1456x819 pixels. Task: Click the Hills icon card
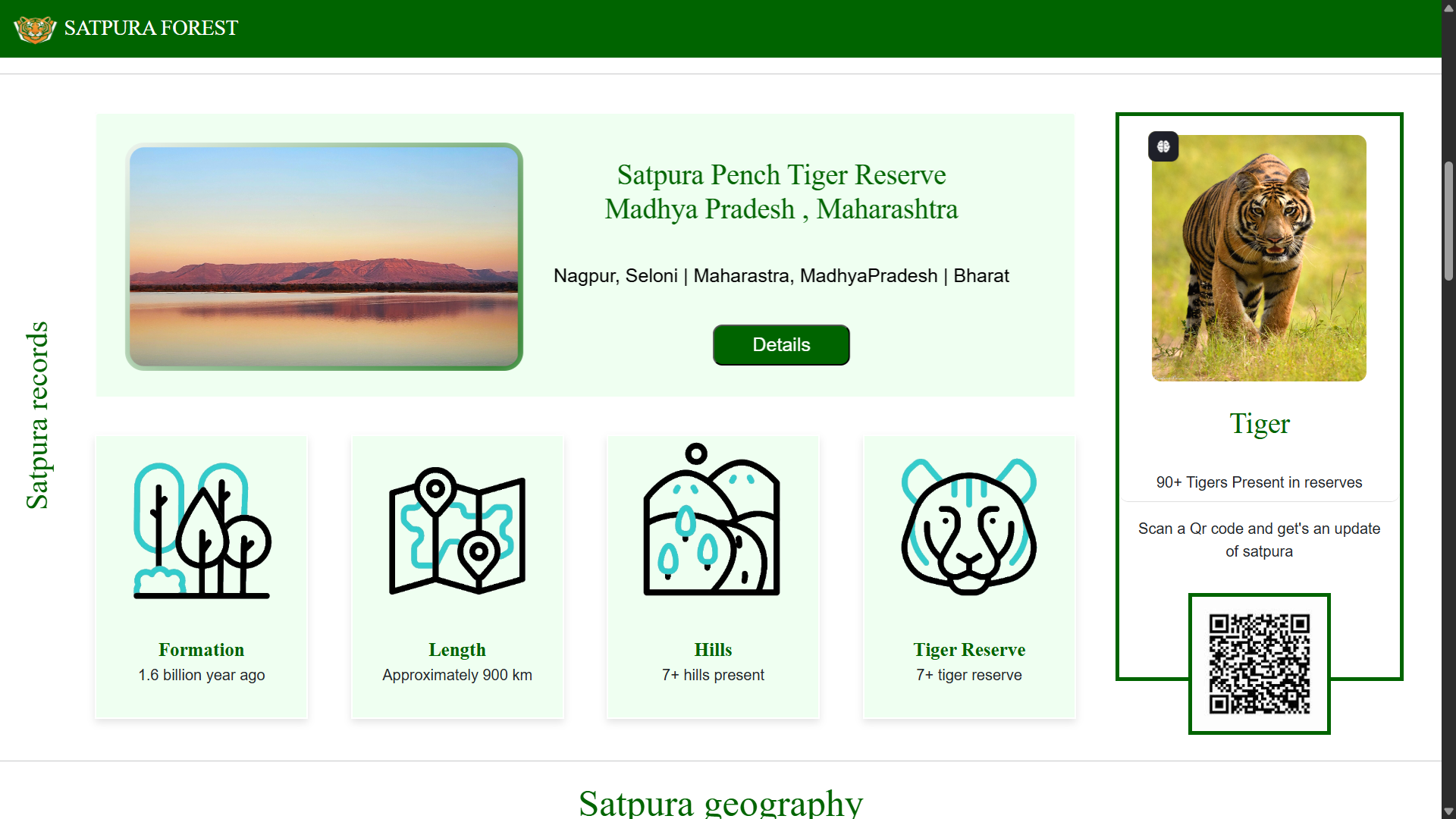point(713,577)
